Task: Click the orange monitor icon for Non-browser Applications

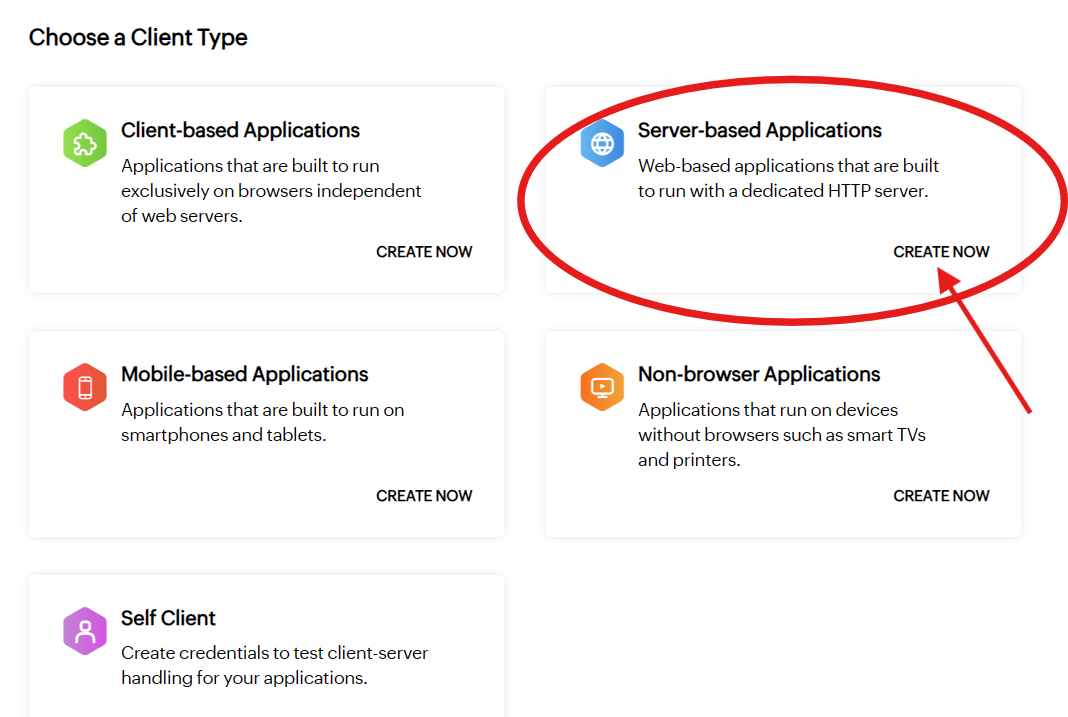Action: pos(601,388)
